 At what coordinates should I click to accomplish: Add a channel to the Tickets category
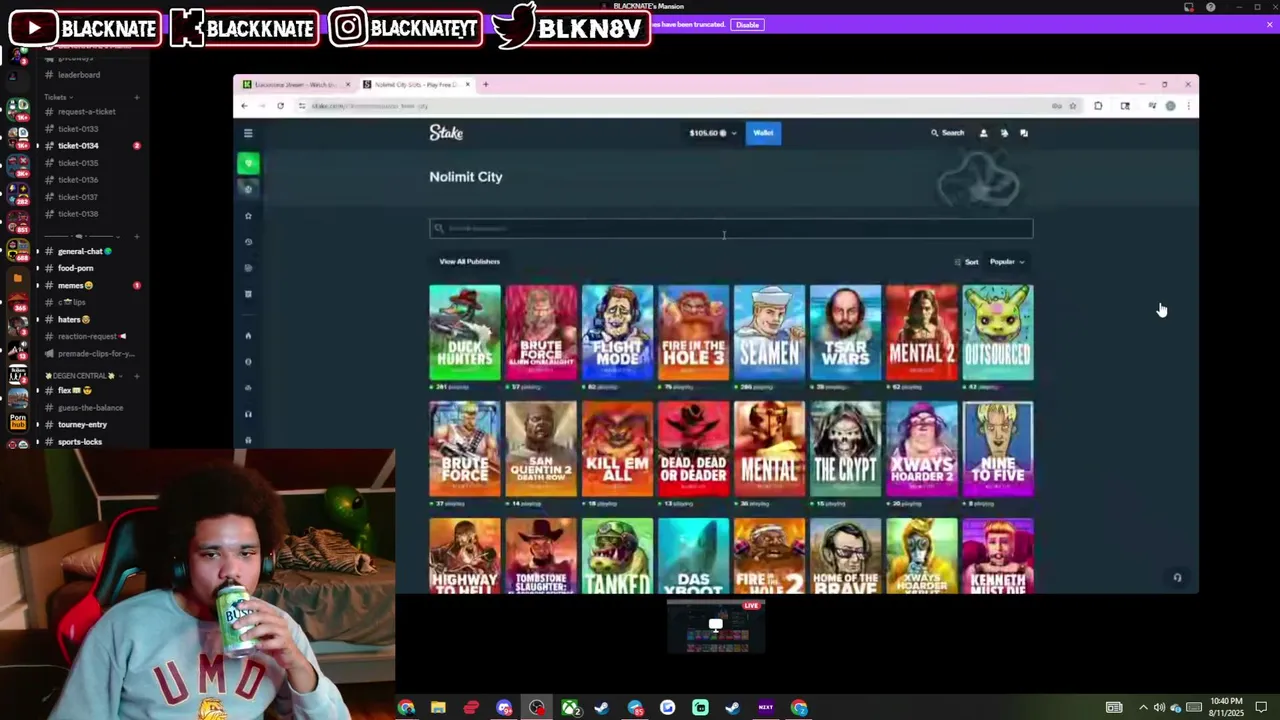coord(137,97)
